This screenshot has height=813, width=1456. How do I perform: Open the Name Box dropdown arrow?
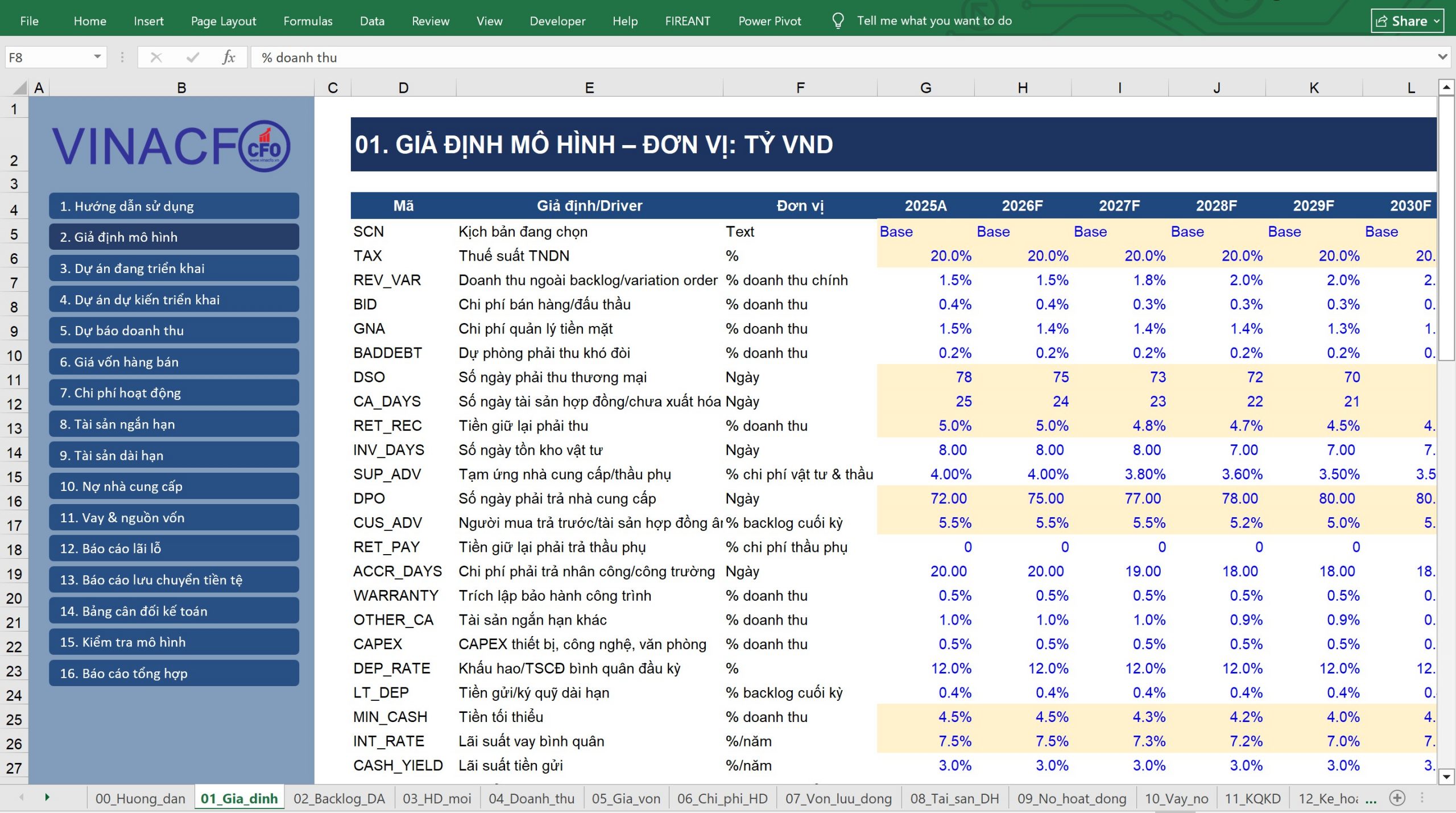click(97, 57)
